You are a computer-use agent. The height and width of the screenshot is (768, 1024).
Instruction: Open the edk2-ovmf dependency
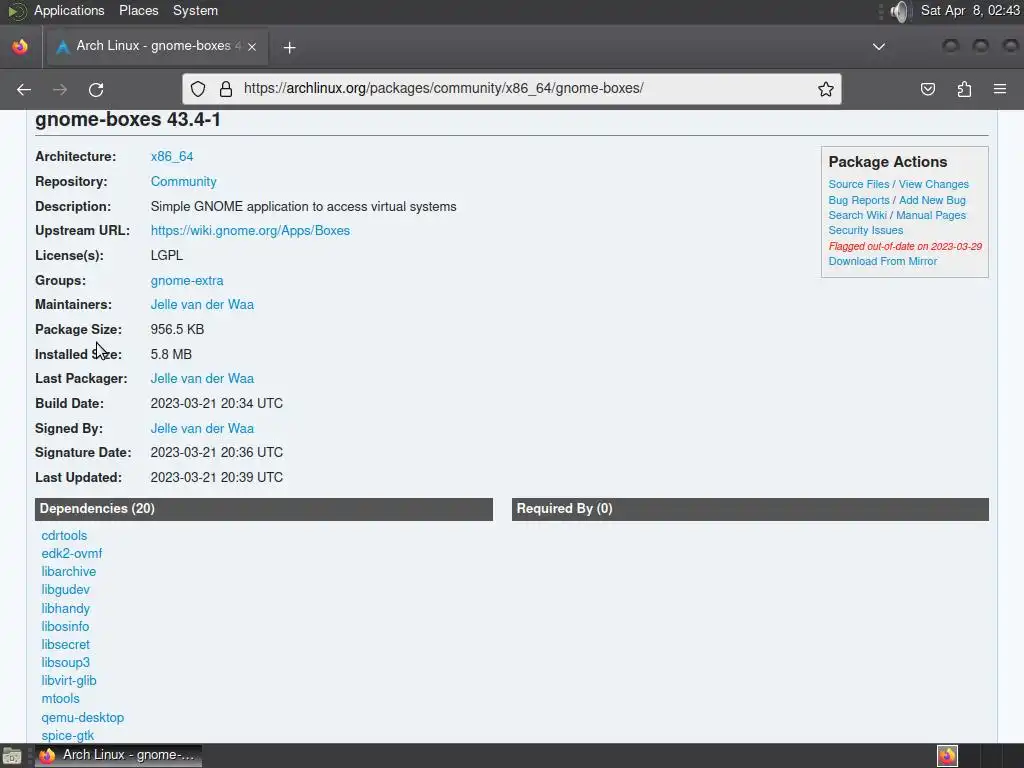72,554
